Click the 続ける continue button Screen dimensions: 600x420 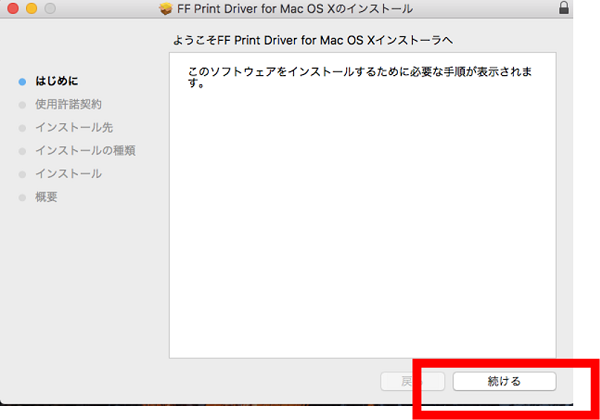504,381
